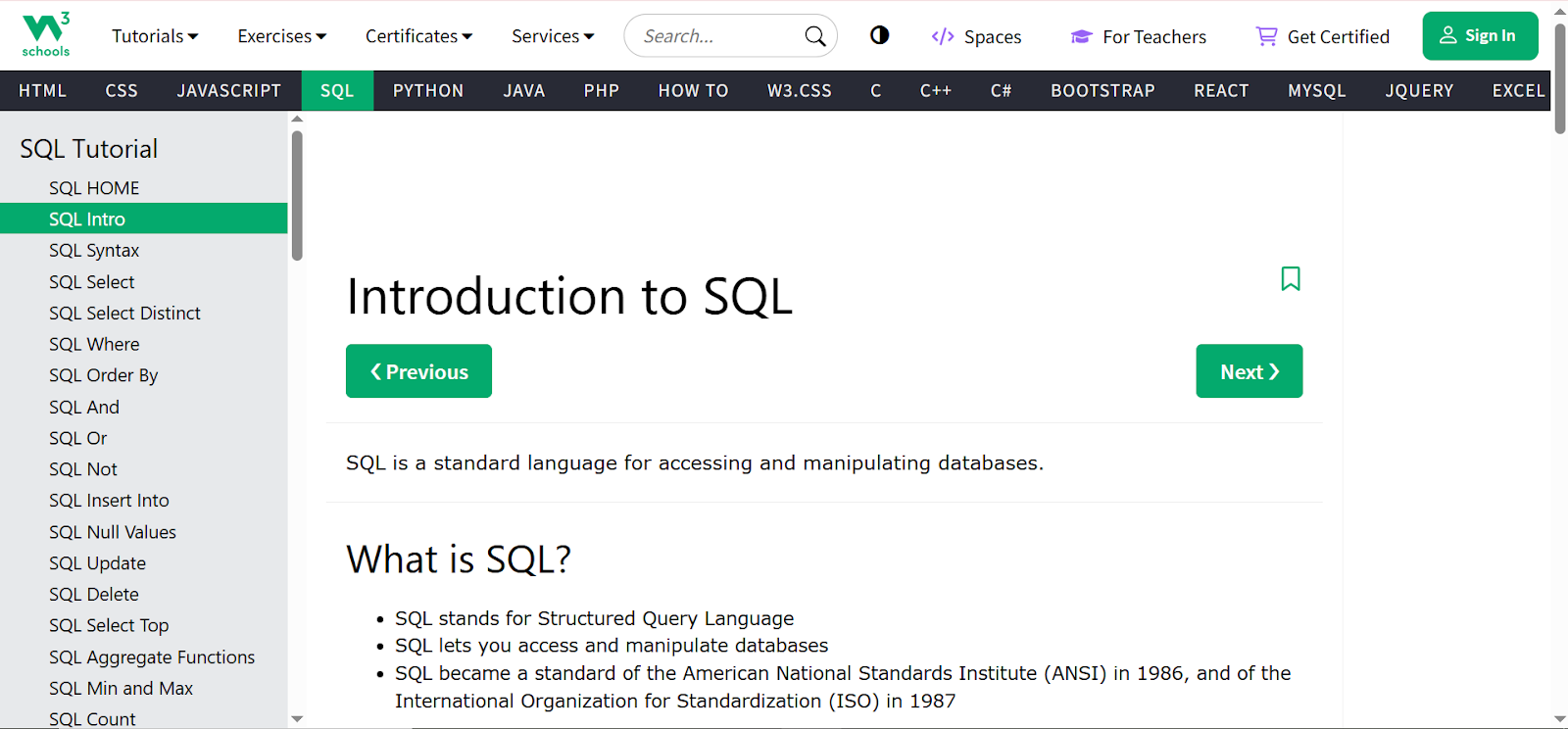This screenshot has width=1568, height=729.
Task: Open SQL Aggregate Functions lesson
Action: [152, 656]
